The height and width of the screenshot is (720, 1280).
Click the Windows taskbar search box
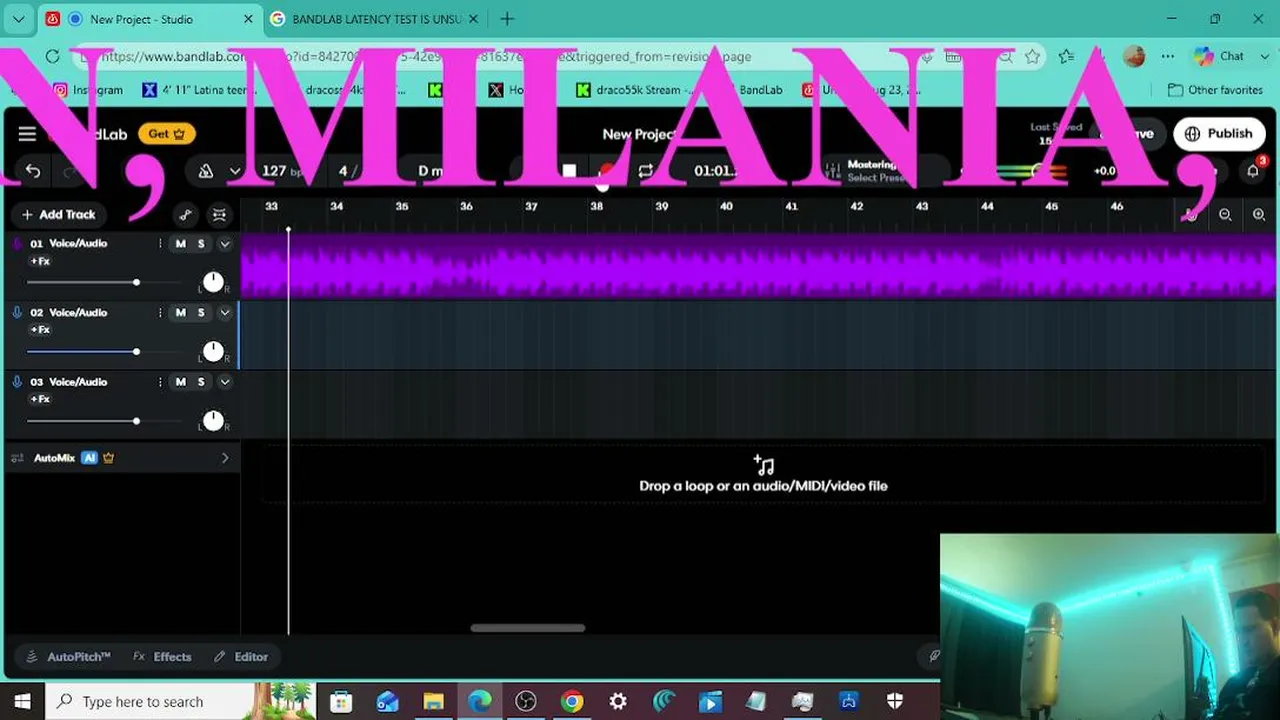(x=180, y=702)
